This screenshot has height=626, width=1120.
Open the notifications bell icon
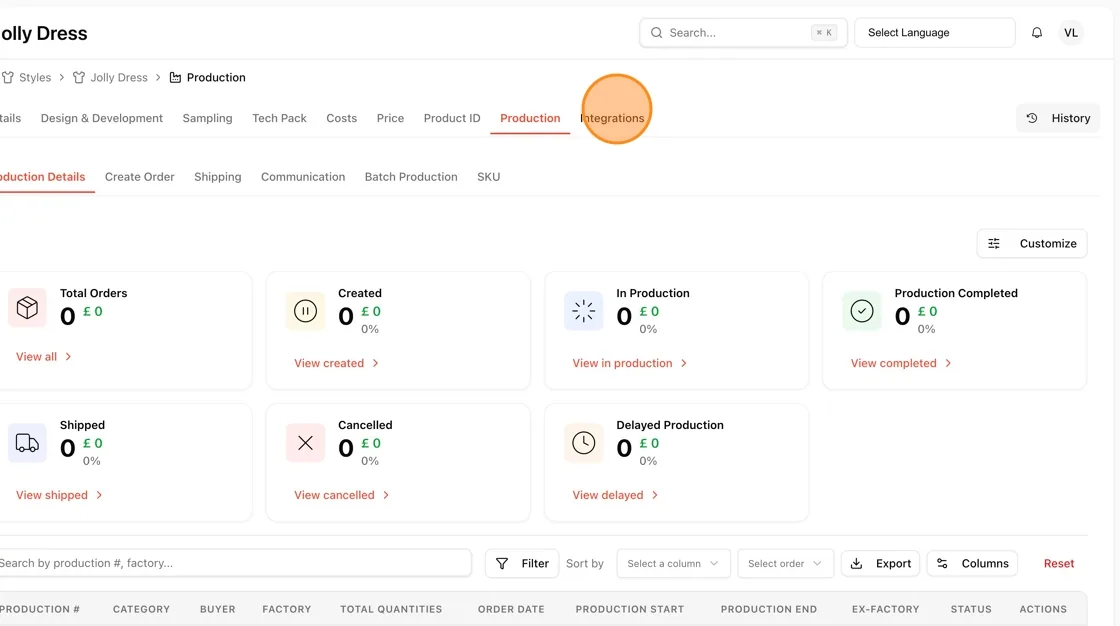[1036, 33]
